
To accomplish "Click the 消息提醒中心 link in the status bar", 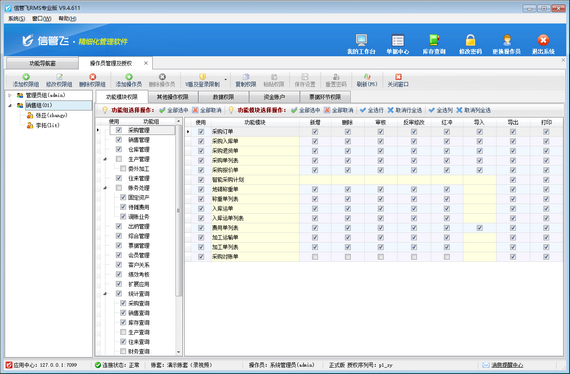I will [507, 365].
